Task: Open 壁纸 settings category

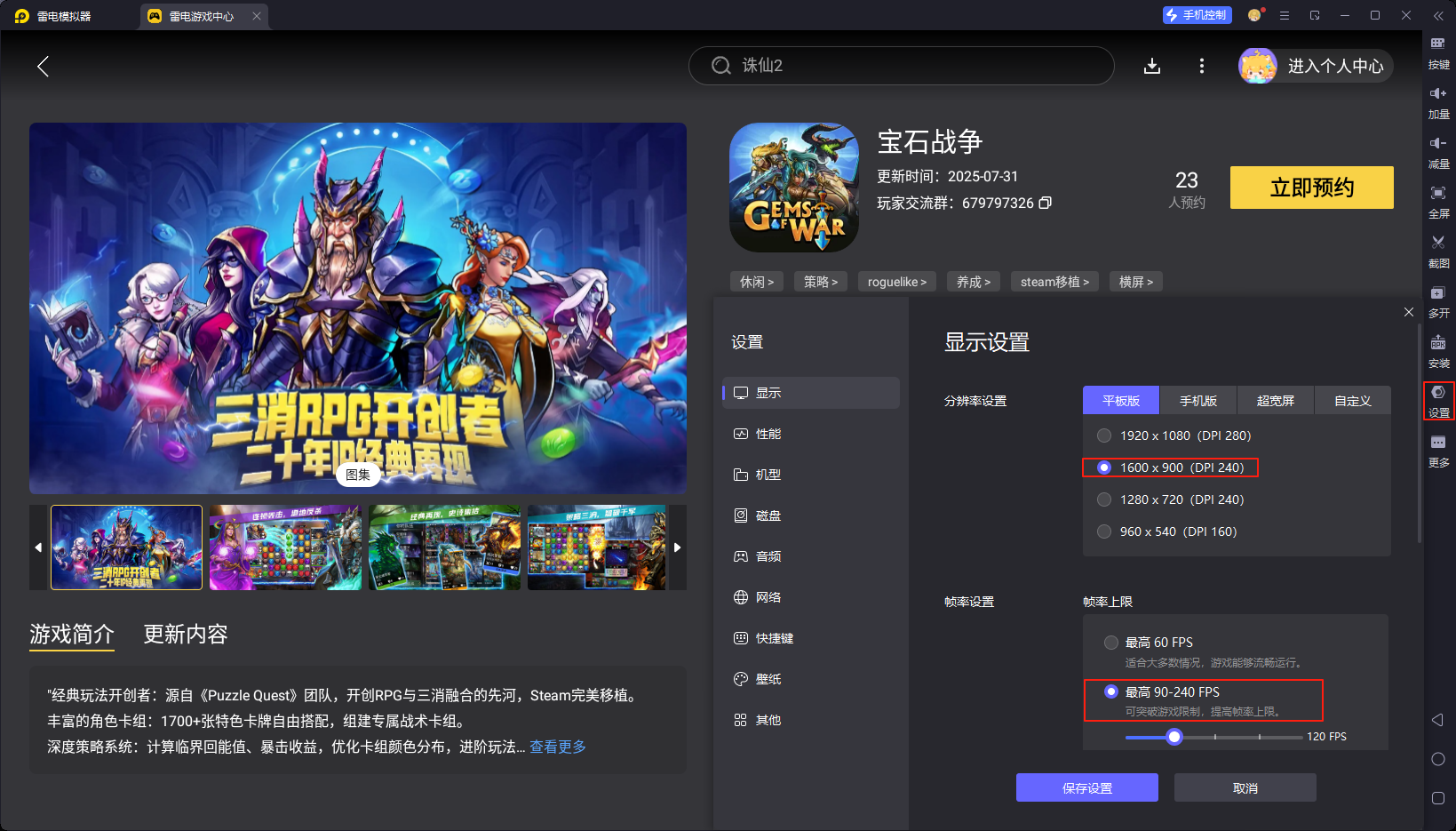Action: click(x=811, y=679)
